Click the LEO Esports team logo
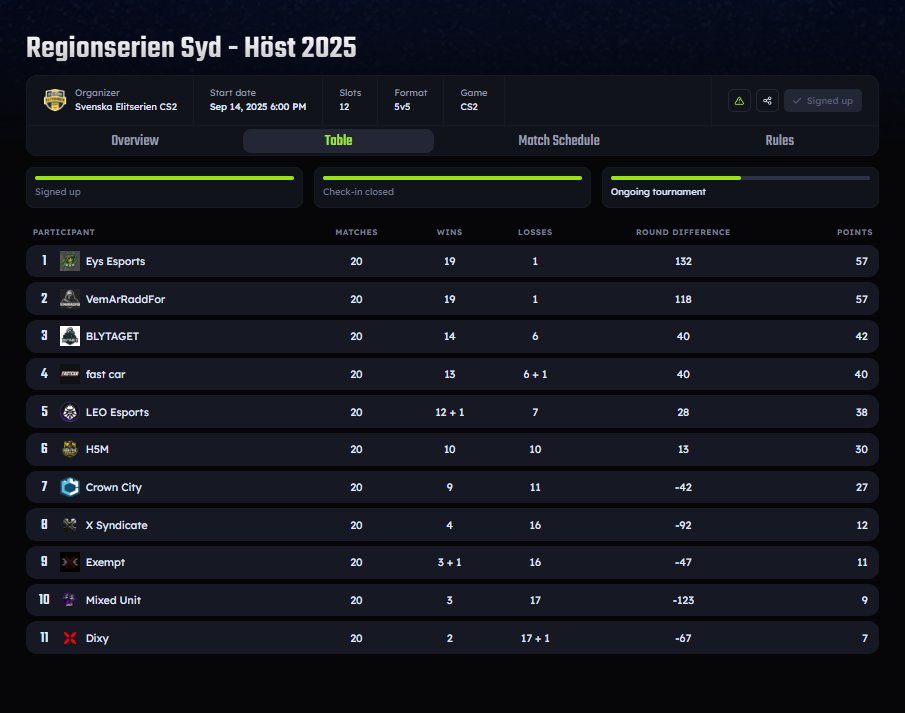Viewport: 905px width, 713px height. coord(70,412)
